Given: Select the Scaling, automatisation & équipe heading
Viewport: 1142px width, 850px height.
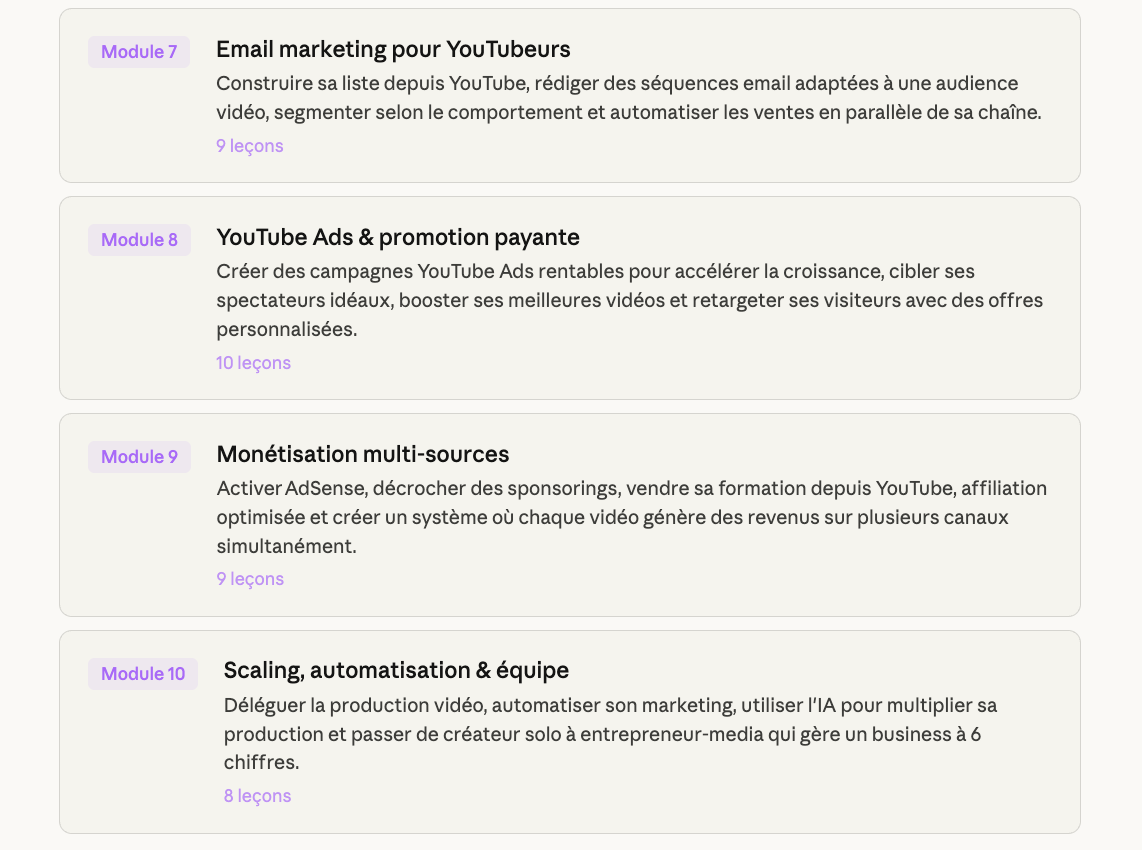Looking at the screenshot, I should [396, 670].
